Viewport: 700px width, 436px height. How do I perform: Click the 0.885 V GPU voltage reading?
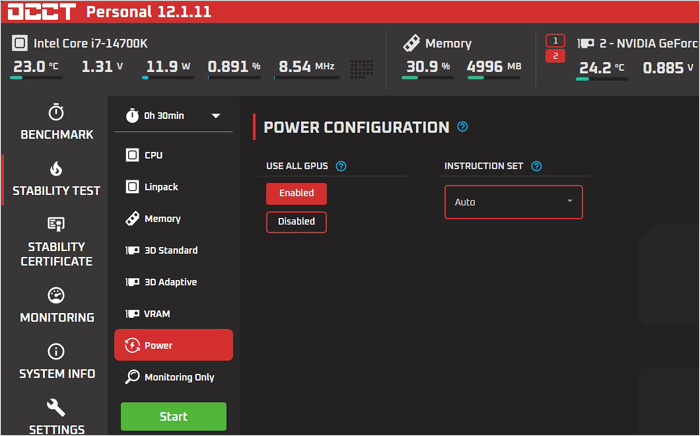click(668, 68)
